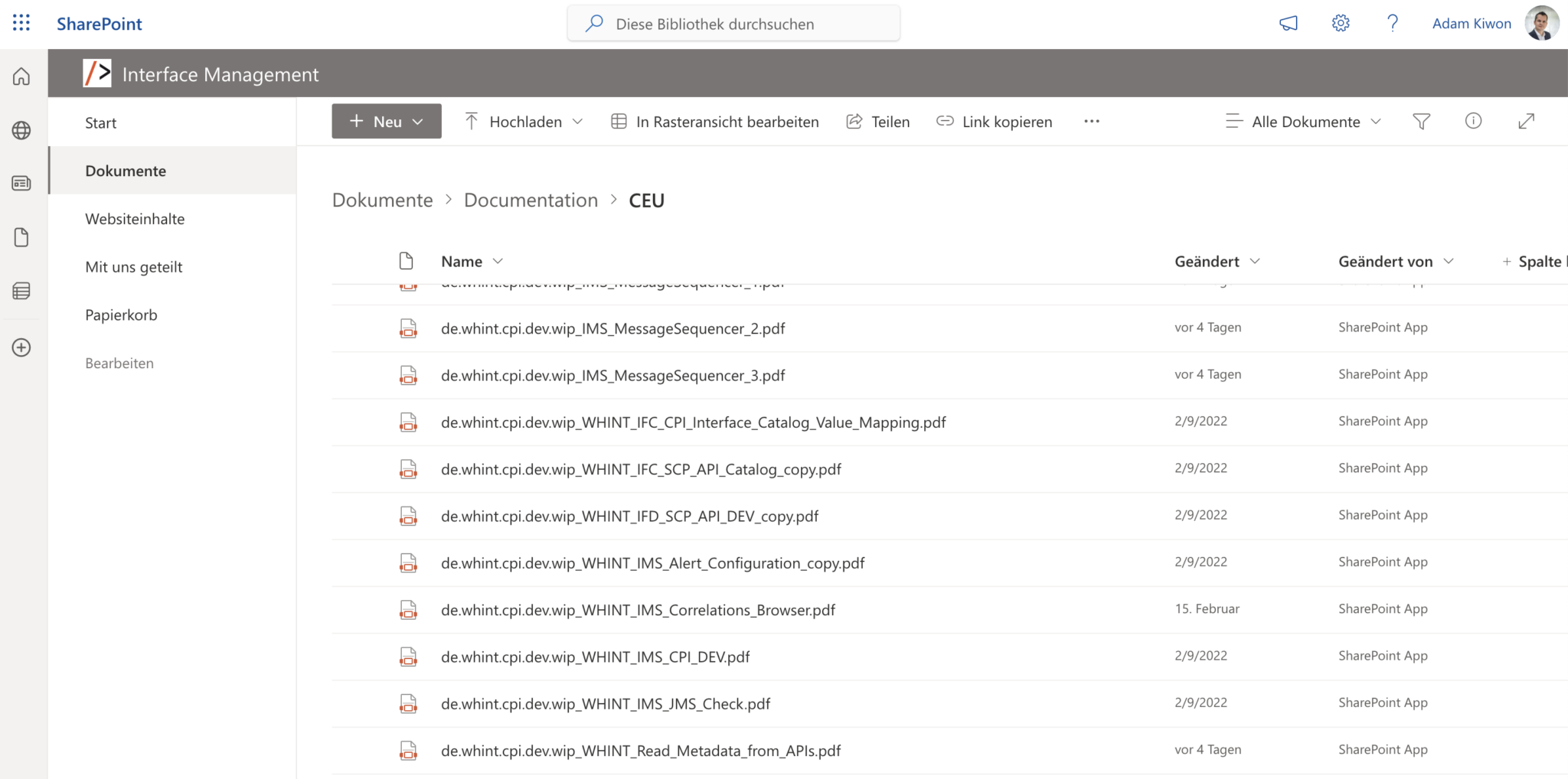Image resolution: width=1568 pixels, height=779 pixels.
Task: Click the Teilen share button
Action: [878, 122]
